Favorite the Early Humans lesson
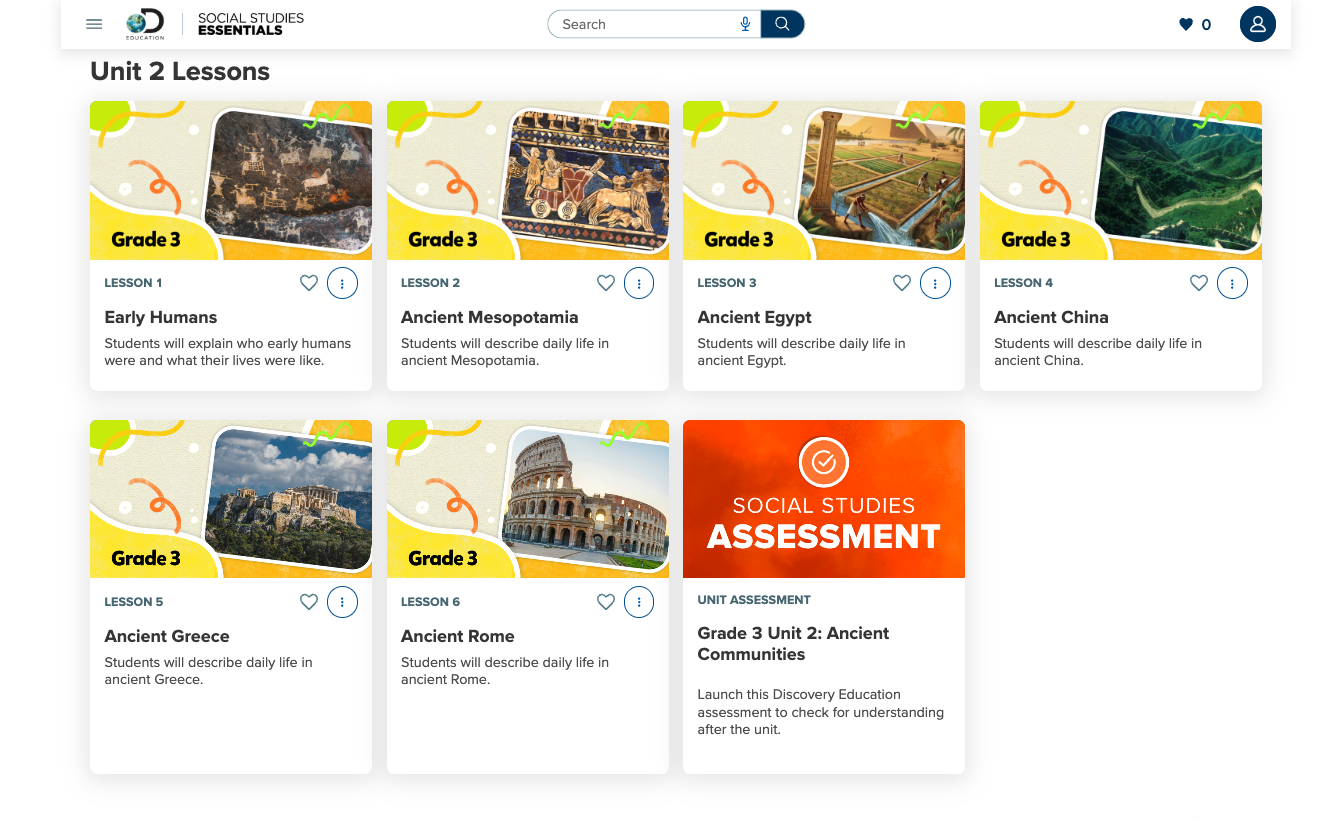 (309, 283)
